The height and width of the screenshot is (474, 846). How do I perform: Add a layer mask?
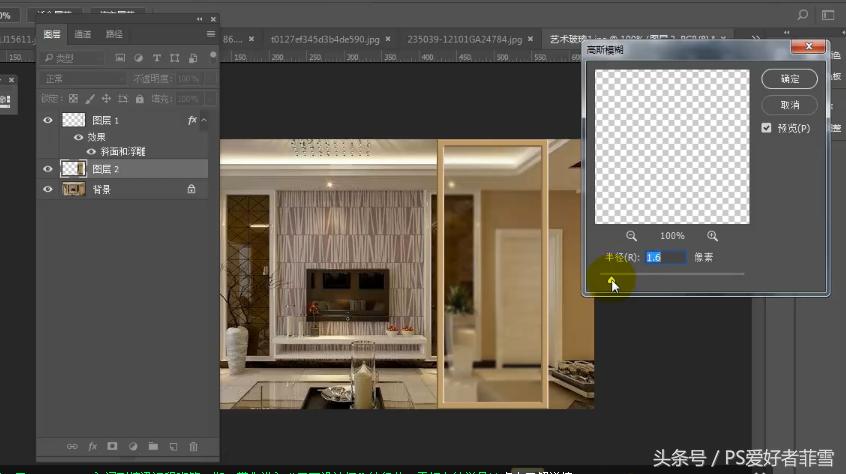coord(112,446)
